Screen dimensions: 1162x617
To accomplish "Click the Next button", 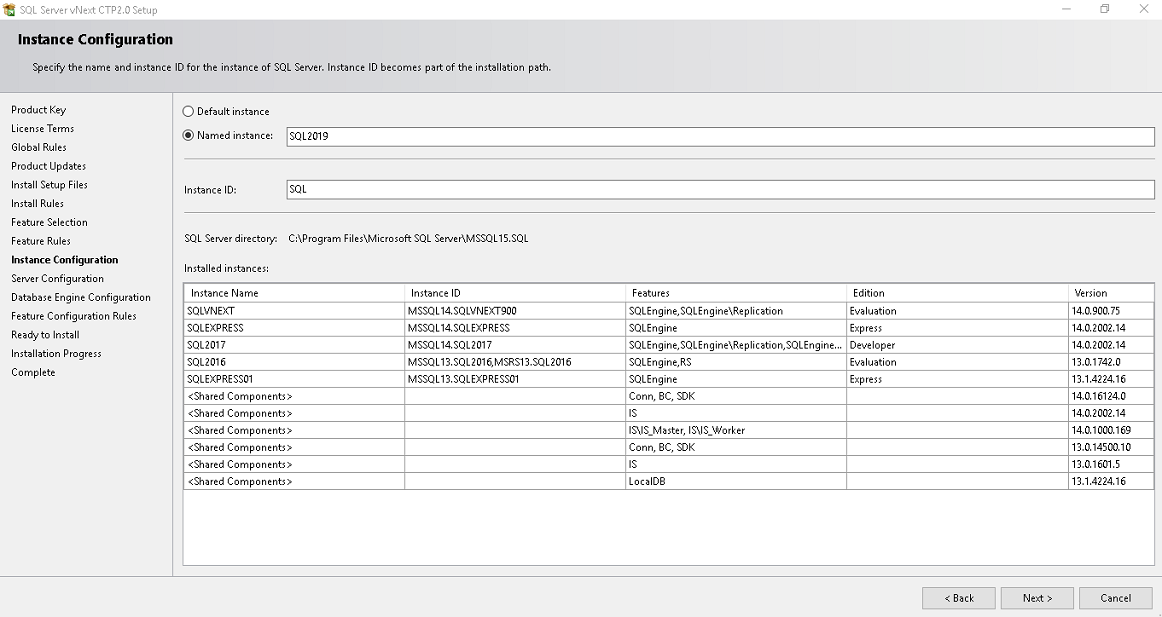I will tap(1037, 598).
